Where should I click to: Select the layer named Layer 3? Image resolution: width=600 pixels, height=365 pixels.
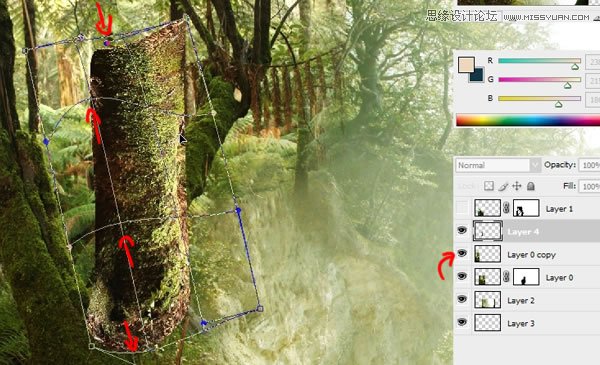click(x=520, y=324)
